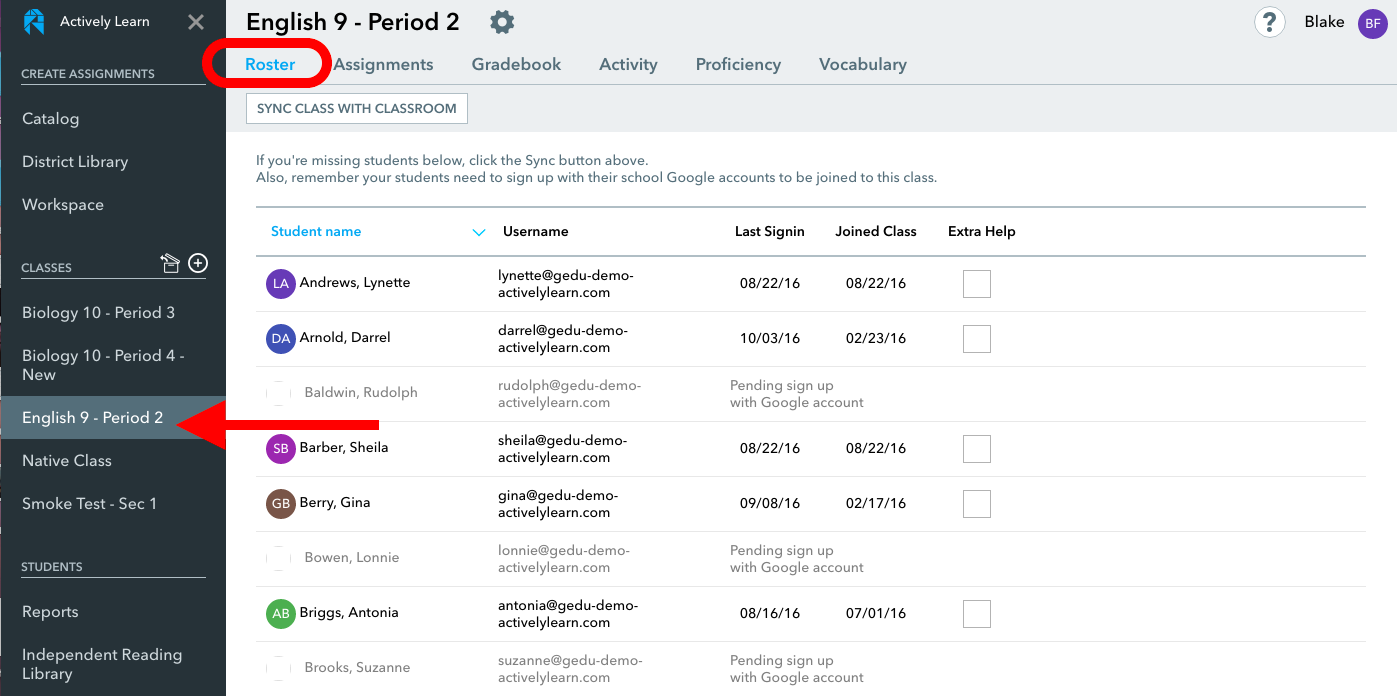Click Rudolph Baldwin's empty avatar circle
The width and height of the screenshot is (1397, 696).
(279, 393)
